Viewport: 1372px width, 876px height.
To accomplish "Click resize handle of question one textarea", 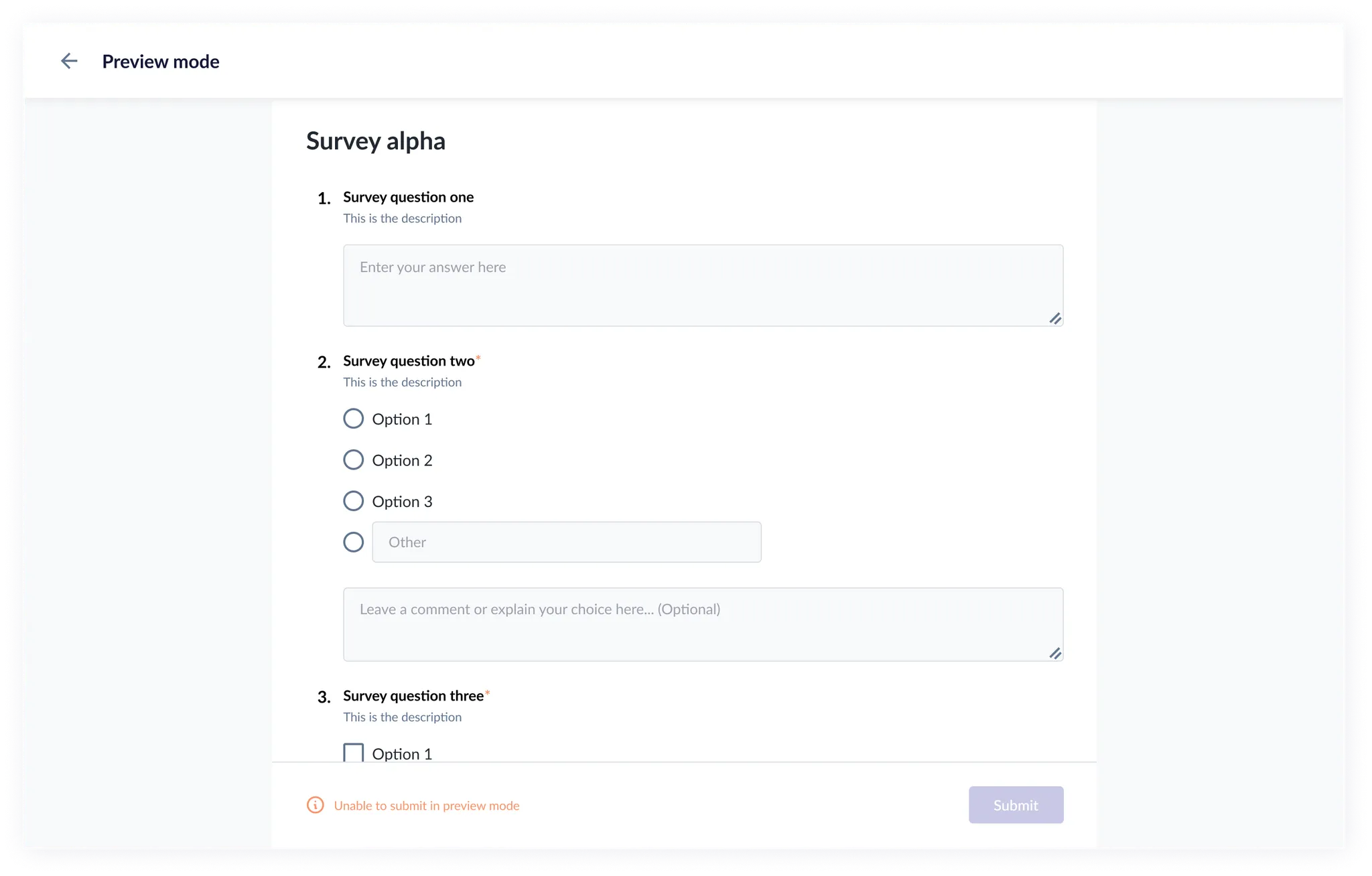I will coord(1055,319).
